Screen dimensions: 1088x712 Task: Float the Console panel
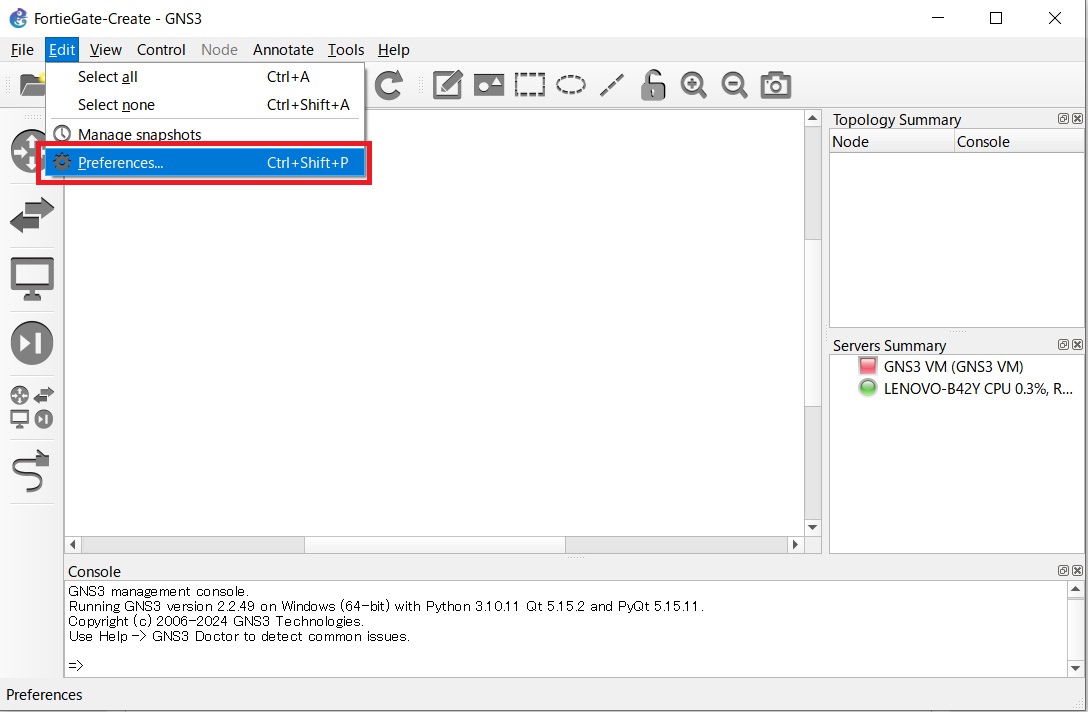point(1062,570)
